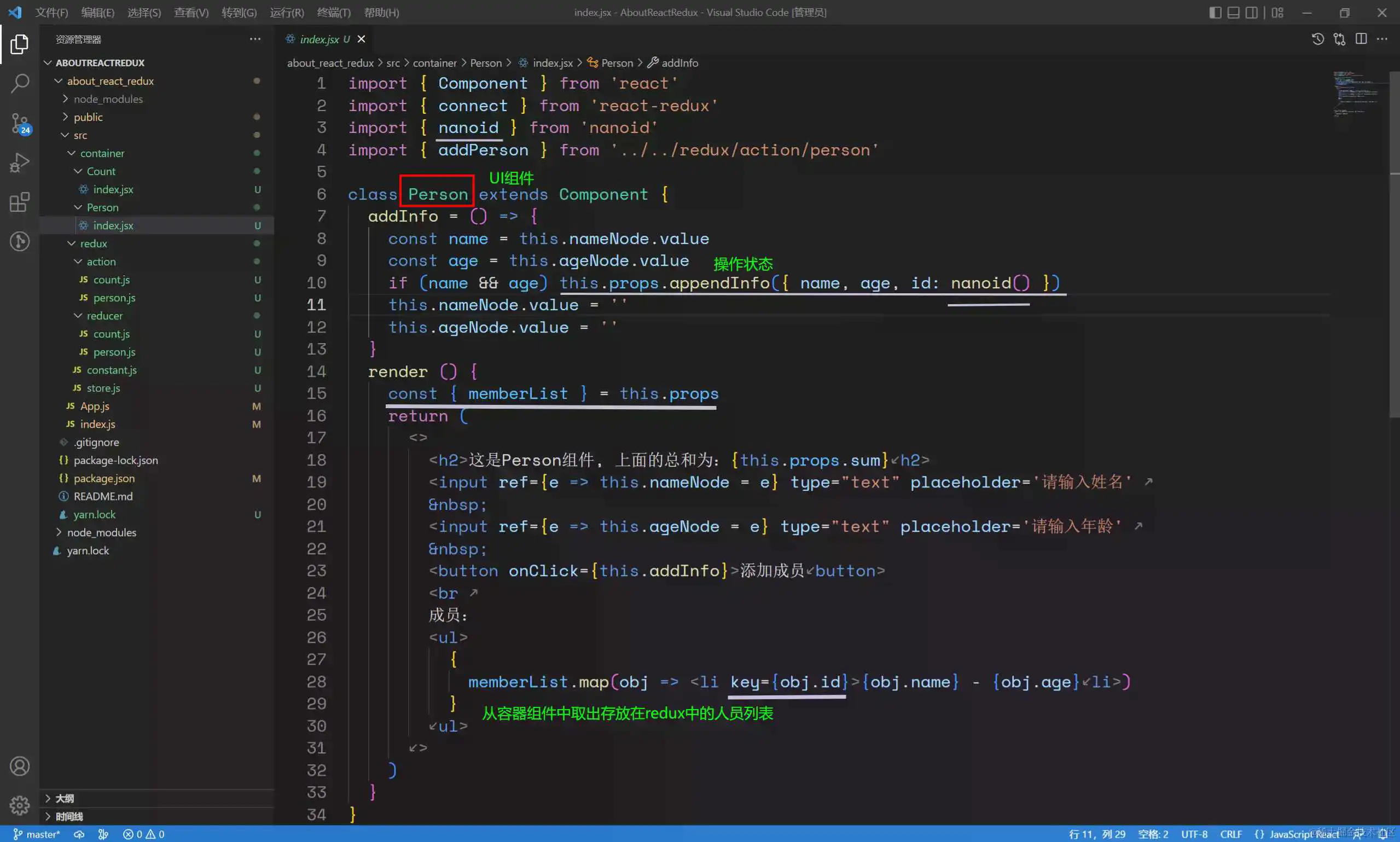
Task: Open store.js in the file tree
Action: (x=103, y=388)
